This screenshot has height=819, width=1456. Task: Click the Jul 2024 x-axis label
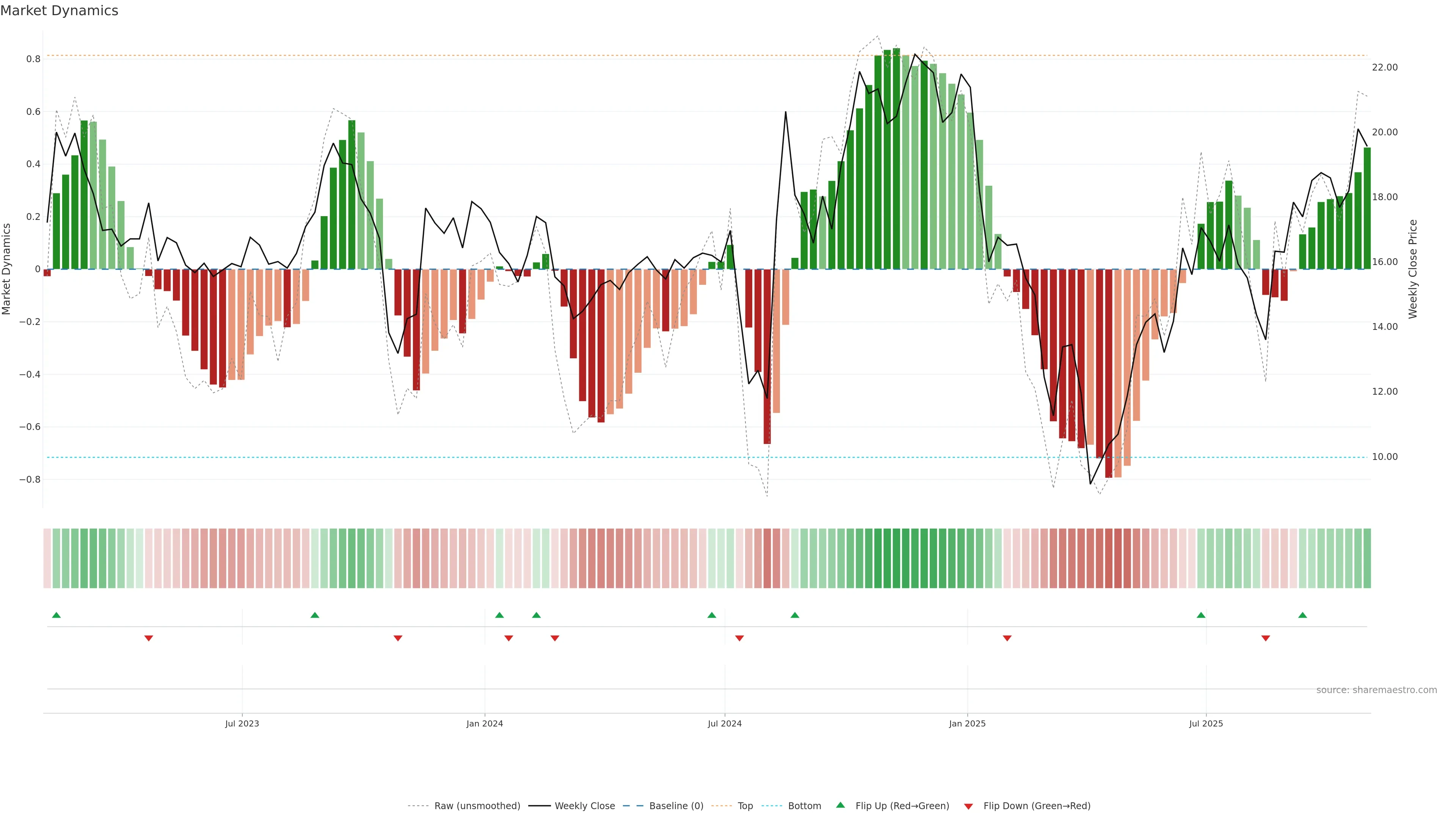[x=725, y=723]
